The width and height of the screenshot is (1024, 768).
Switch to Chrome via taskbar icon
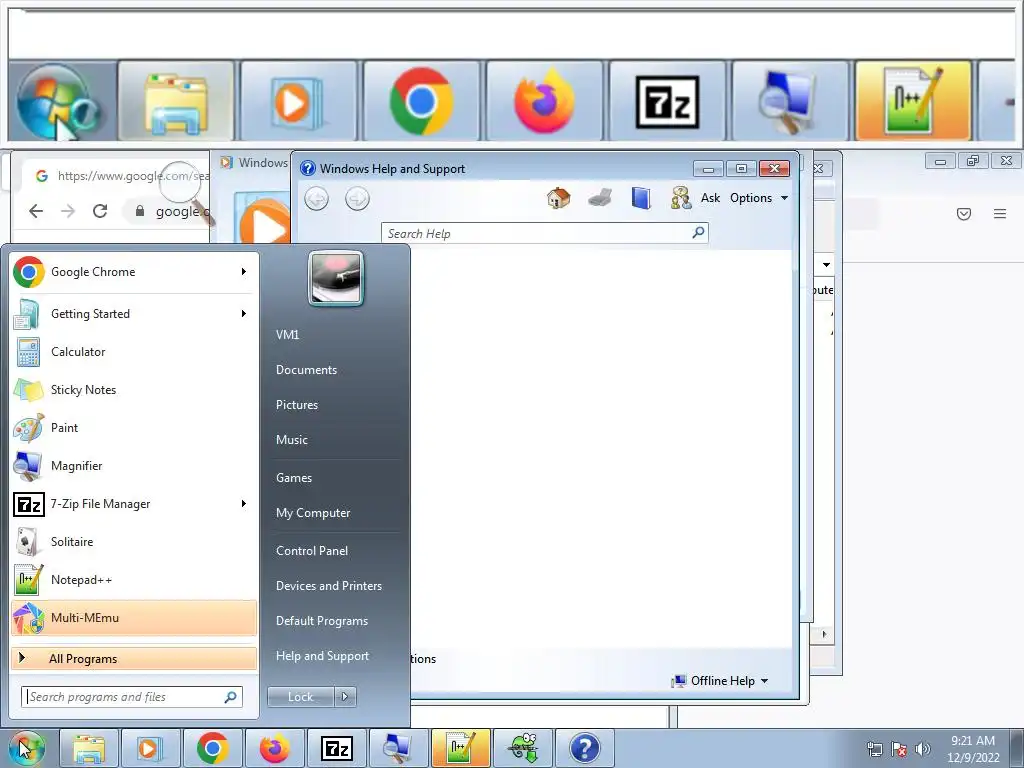213,748
